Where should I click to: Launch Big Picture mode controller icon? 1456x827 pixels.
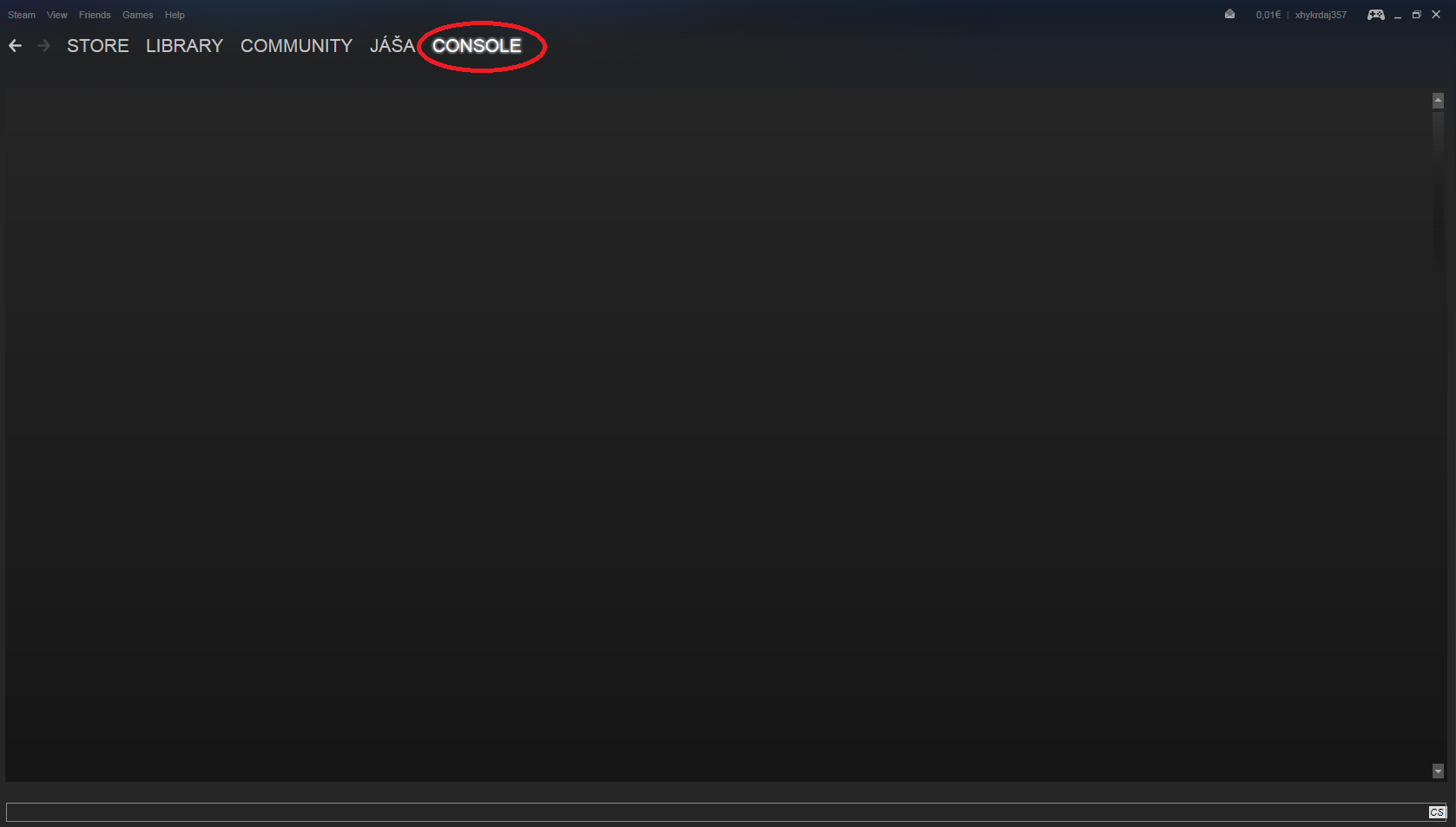[x=1376, y=15]
